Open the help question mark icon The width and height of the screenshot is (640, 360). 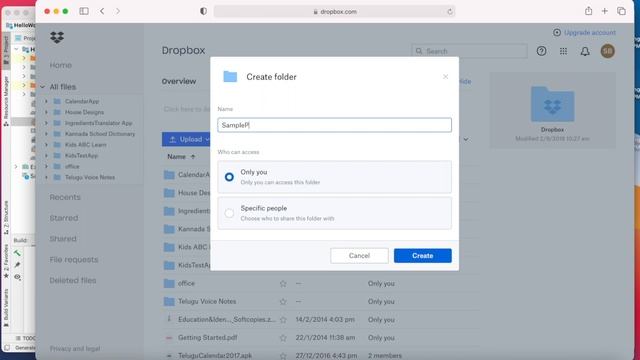pyautogui.click(x=541, y=51)
